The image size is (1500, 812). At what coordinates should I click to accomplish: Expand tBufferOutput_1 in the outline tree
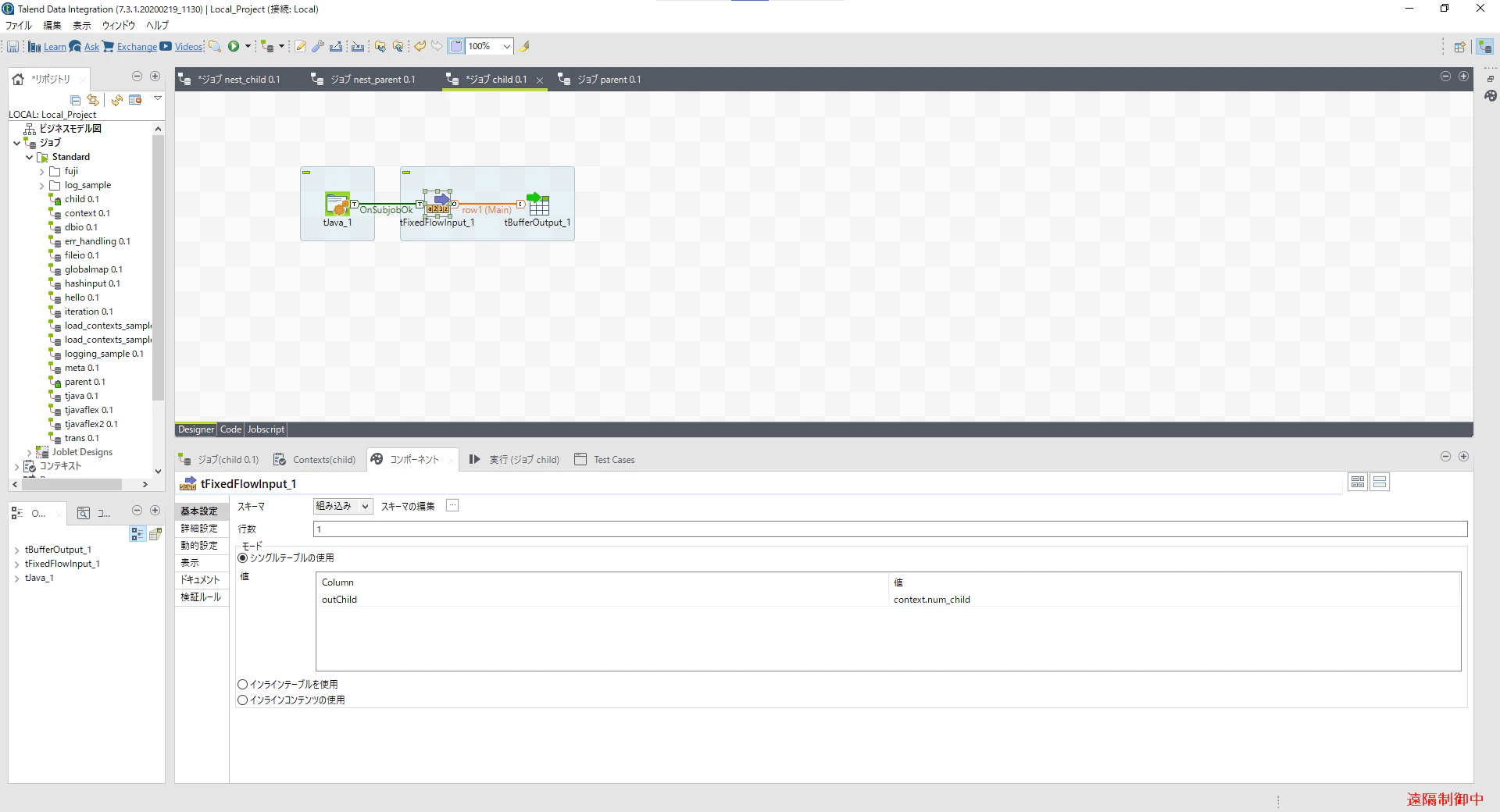click(17, 550)
